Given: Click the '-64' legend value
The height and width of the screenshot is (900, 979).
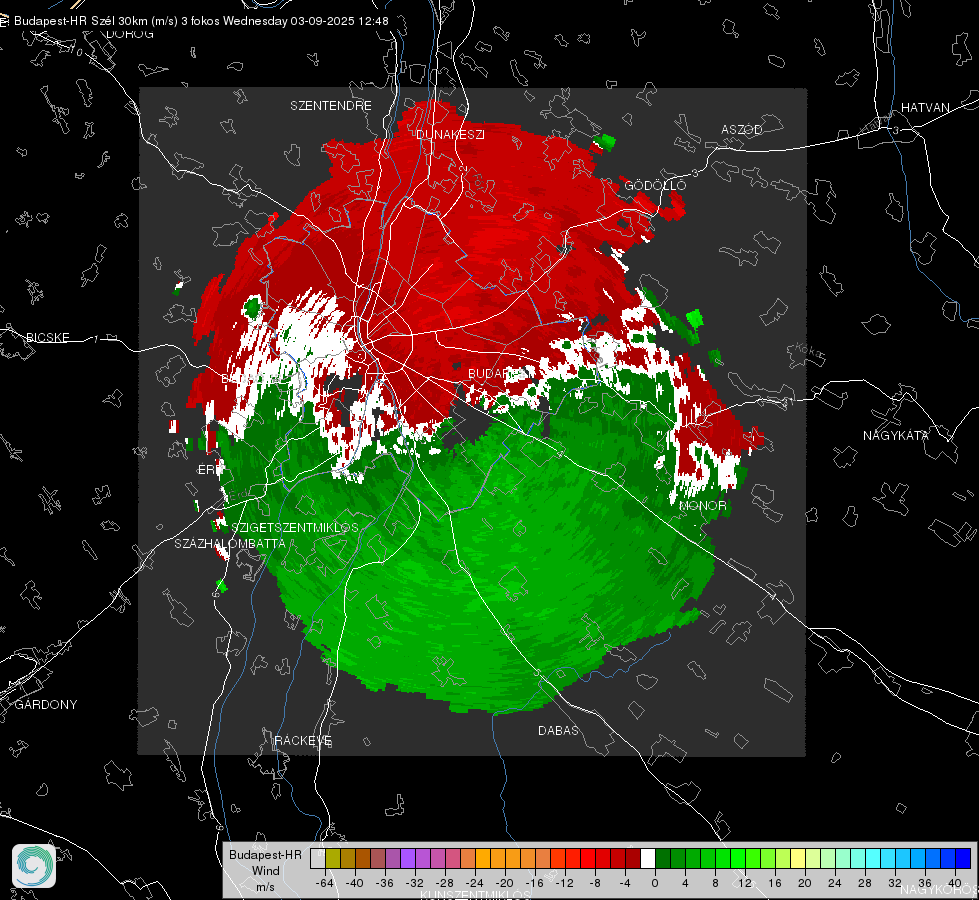Looking at the screenshot, I should pos(325,883).
